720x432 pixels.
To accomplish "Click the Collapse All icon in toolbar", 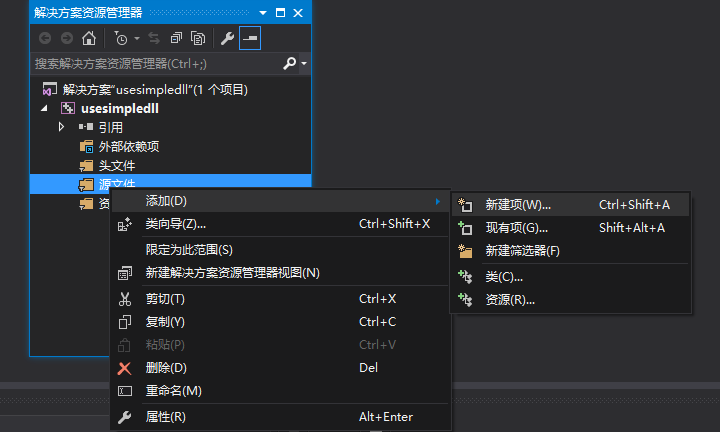I will 176,38.
